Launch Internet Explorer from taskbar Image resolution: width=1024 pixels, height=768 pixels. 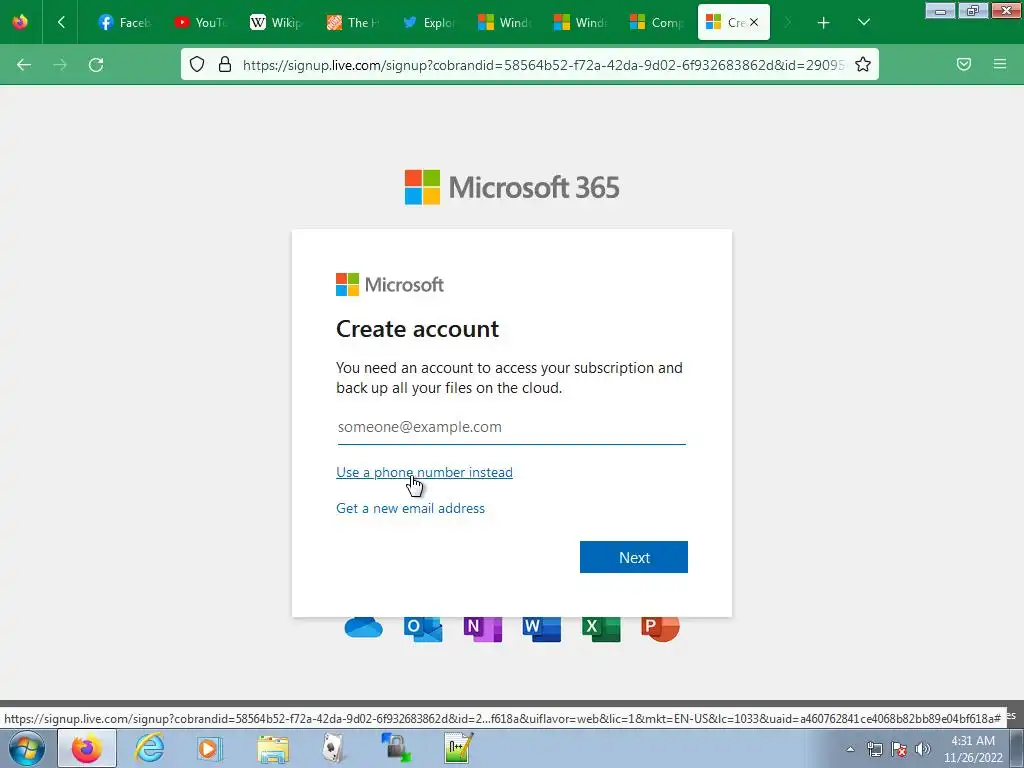pos(150,748)
